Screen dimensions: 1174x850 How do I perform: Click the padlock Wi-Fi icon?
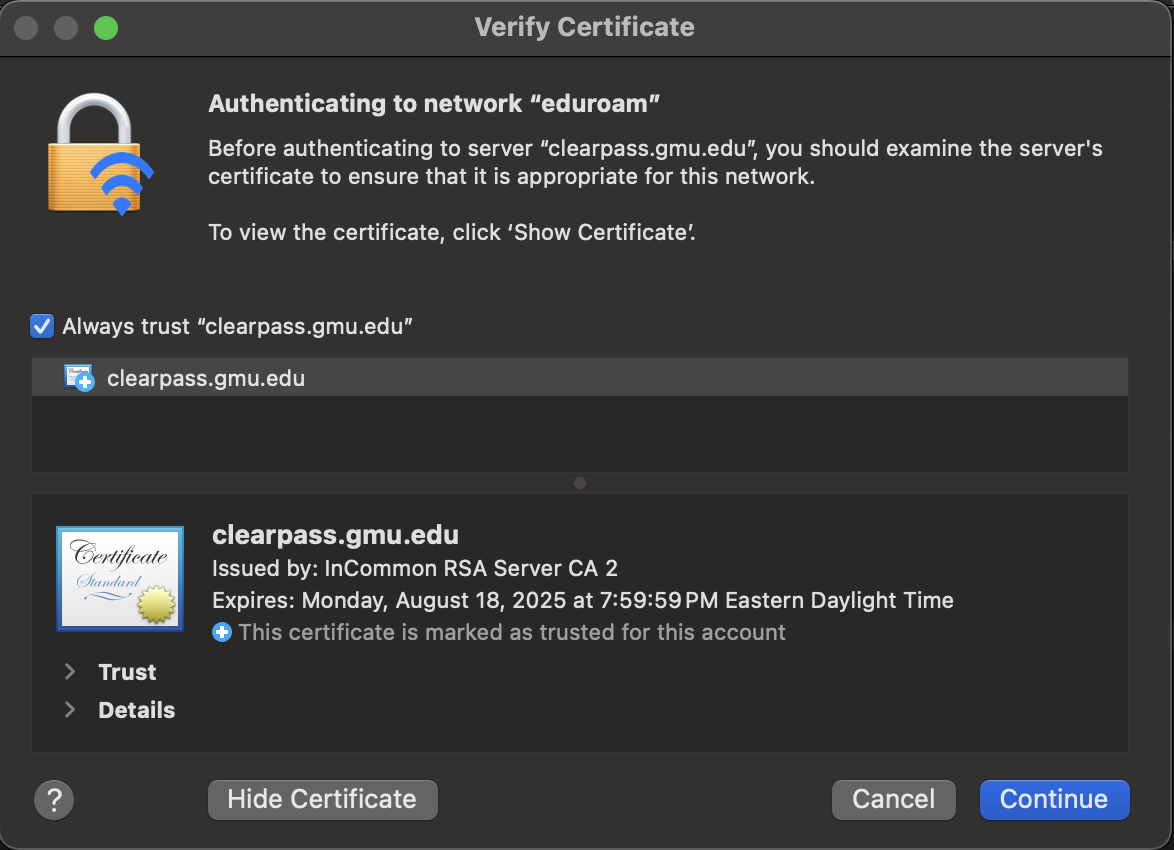pos(99,153)
